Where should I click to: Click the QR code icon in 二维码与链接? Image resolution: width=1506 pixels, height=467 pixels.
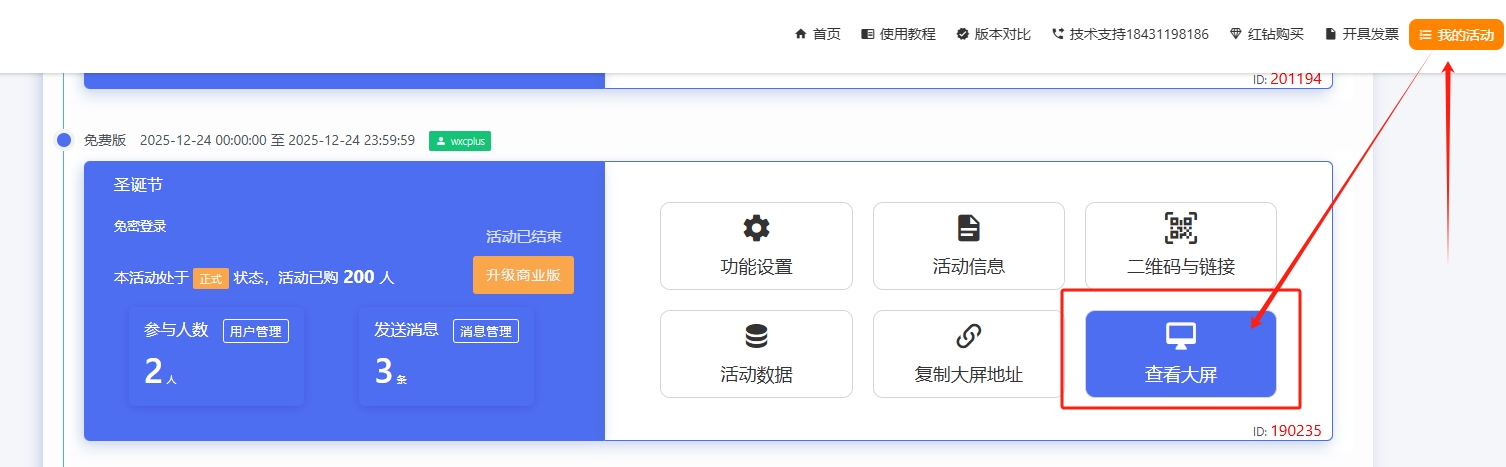[1180, 228]
